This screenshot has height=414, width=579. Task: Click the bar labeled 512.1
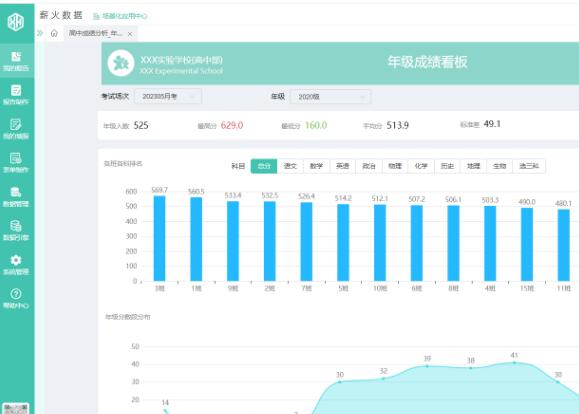click(x=380, y=243)
